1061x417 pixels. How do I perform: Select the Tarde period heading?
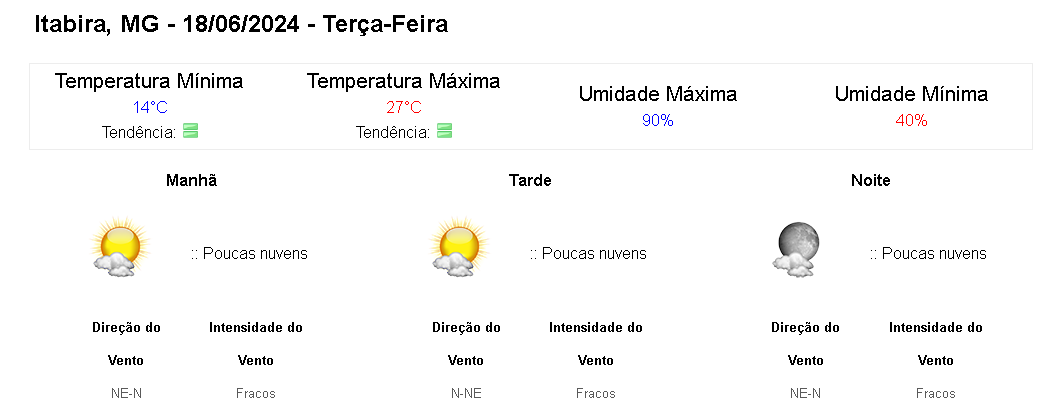tap(530, 181)
